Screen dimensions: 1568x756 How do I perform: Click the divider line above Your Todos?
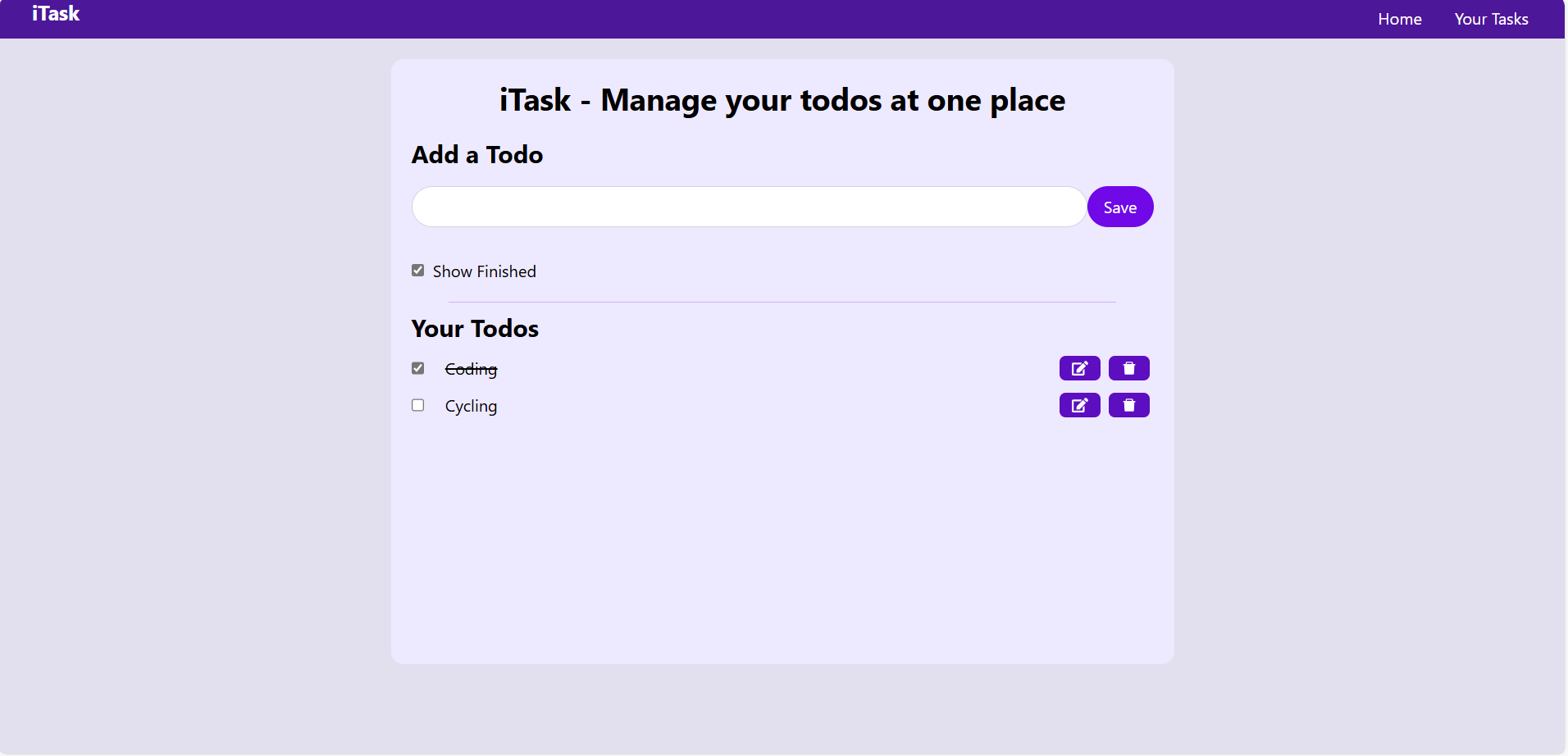pos(782,302)
